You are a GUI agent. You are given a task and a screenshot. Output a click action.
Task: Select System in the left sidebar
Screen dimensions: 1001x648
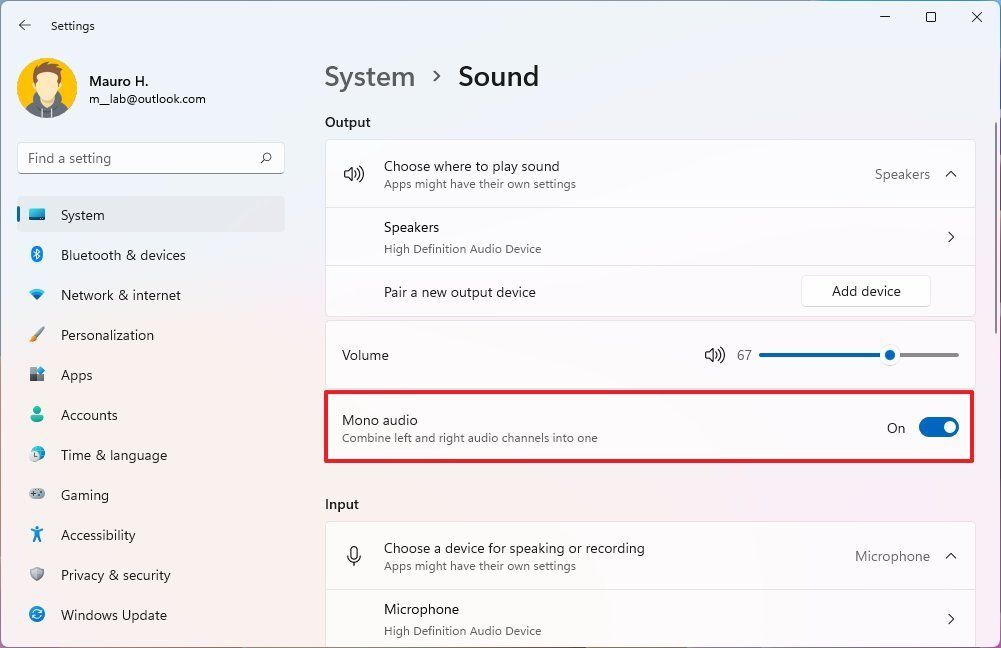point(82,215)
